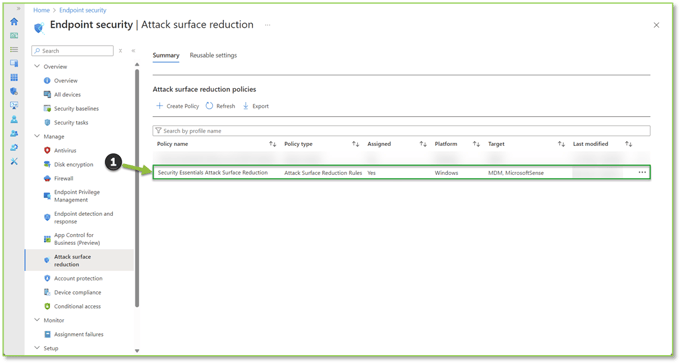Open the Security baselines icon
Image resolution: width=681 pixels, height=364 pixels.
[x=47, y=108]
